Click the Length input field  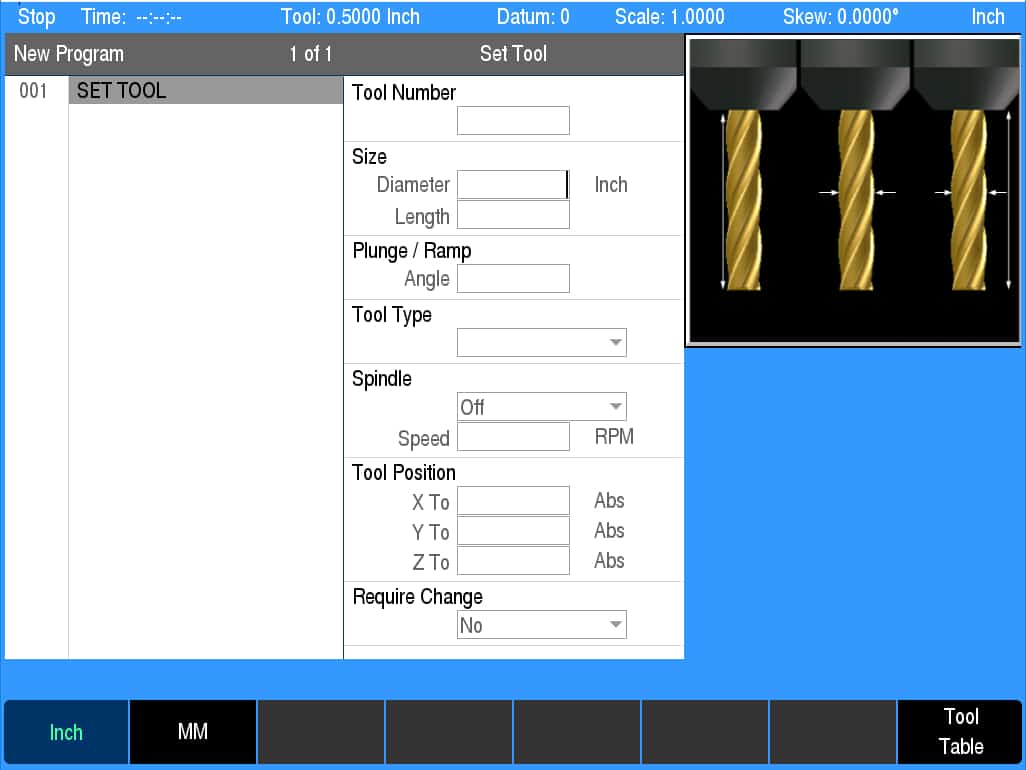pos(513,215)
